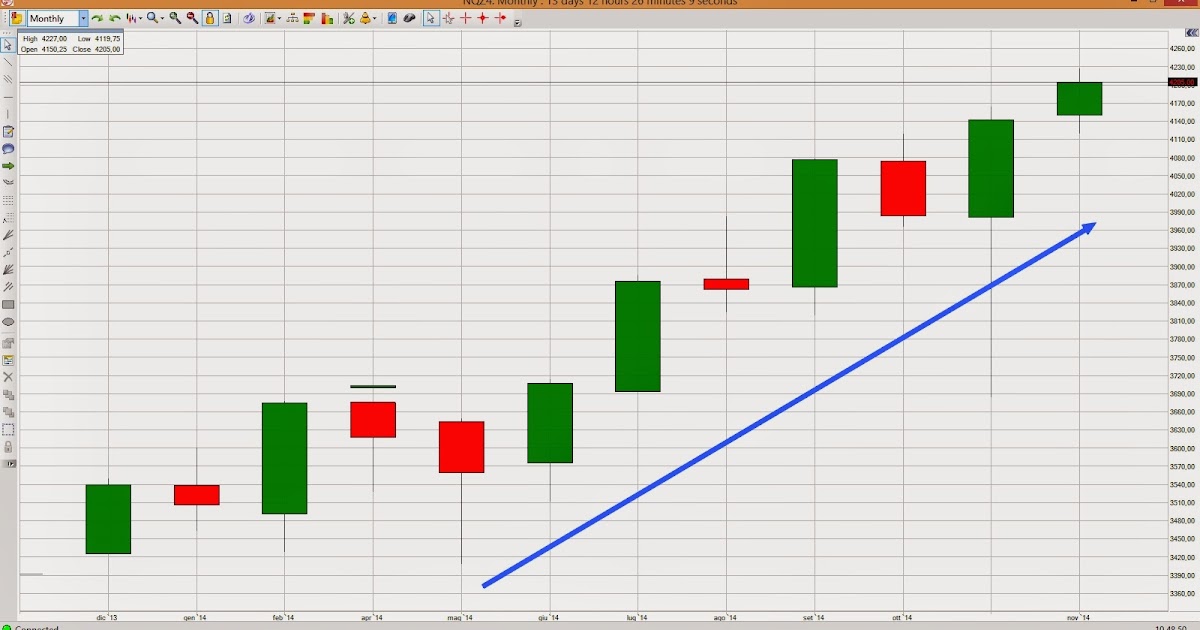Image resolution: width=1200 pixels, height=630 pixels.
Task: Click the blue book icon in toolbar
Action: point(391,18)
